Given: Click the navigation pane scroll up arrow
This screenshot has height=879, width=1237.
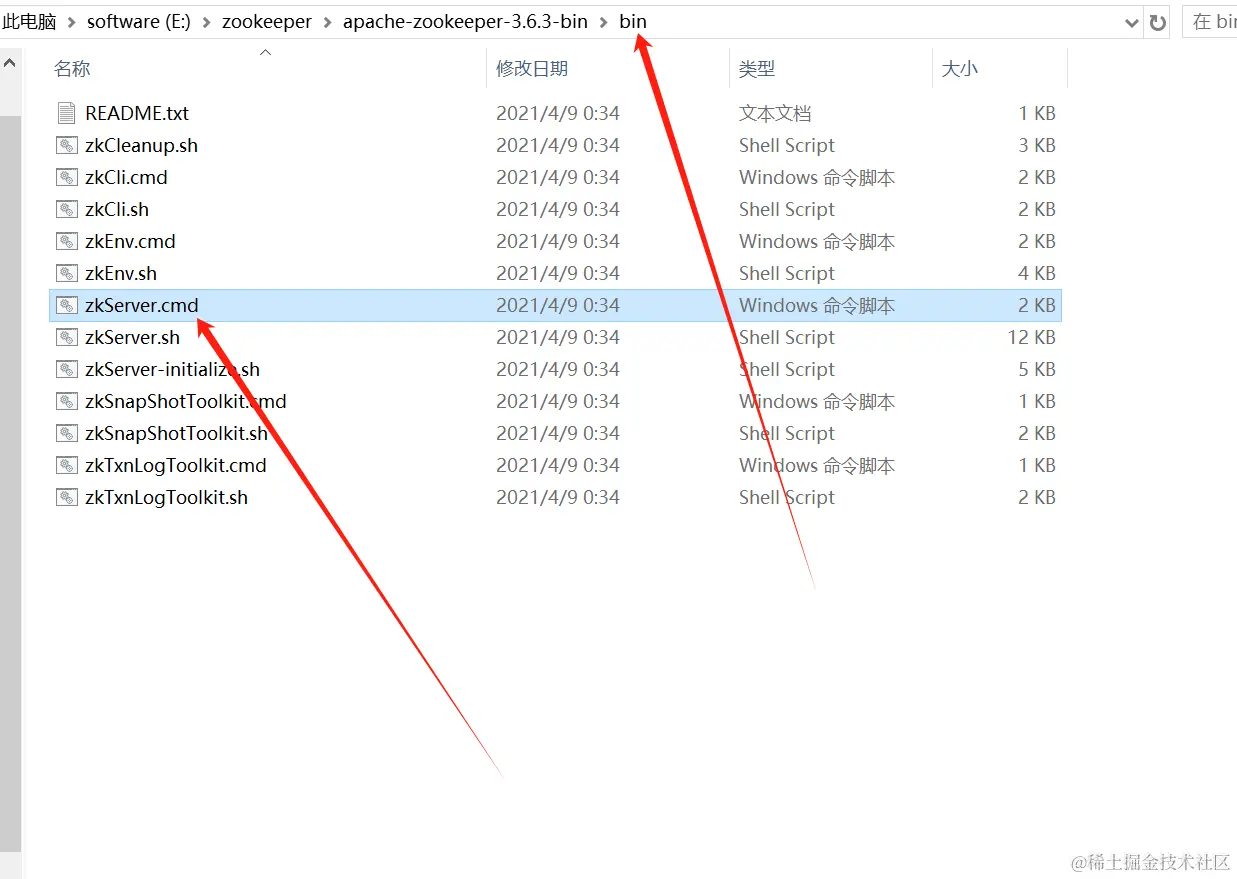Looking at the screenshot, I should pyautogui.click(x=10, y=64).
